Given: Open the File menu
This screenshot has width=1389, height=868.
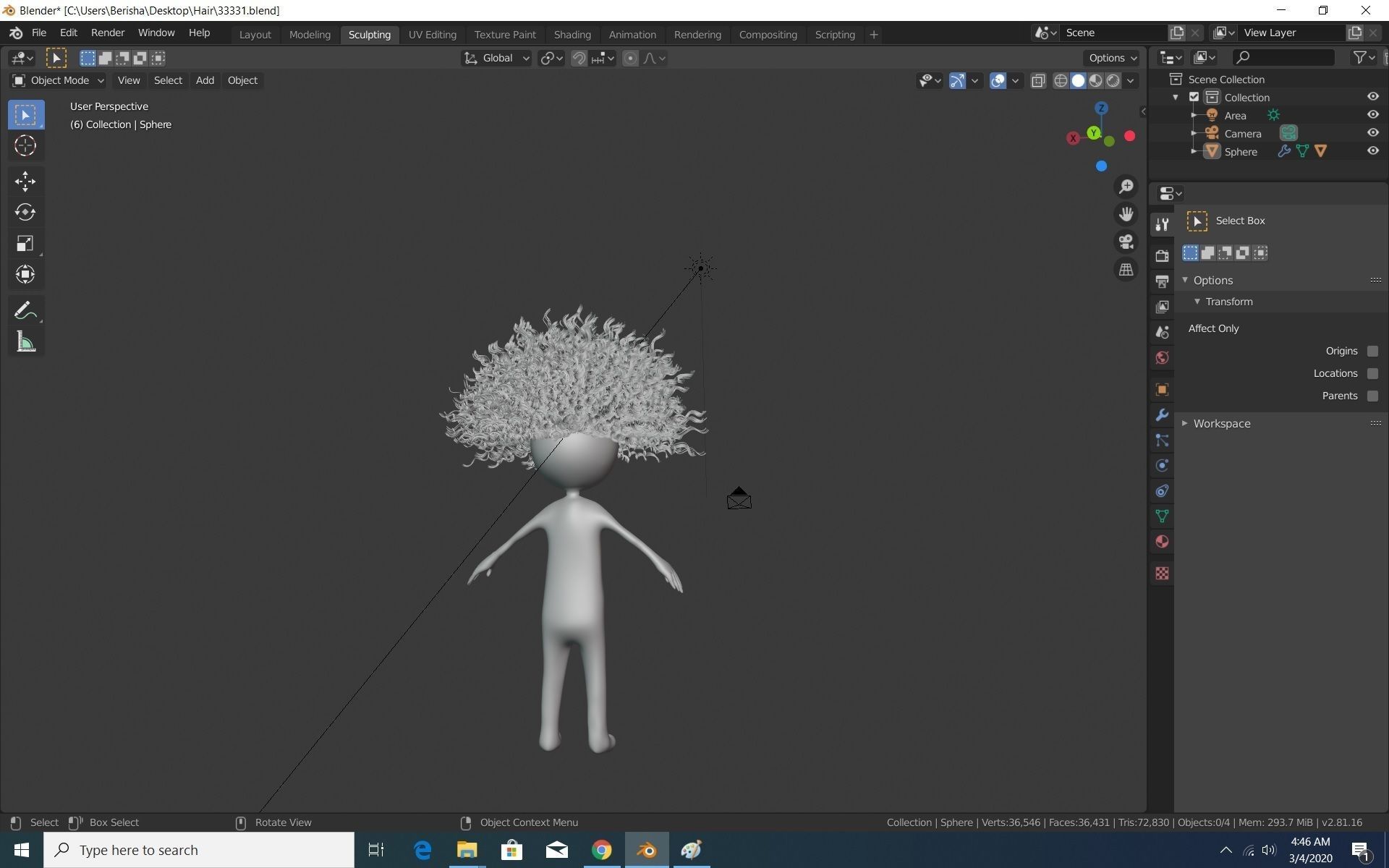Looking at the screenshot, I should point(39,33).
